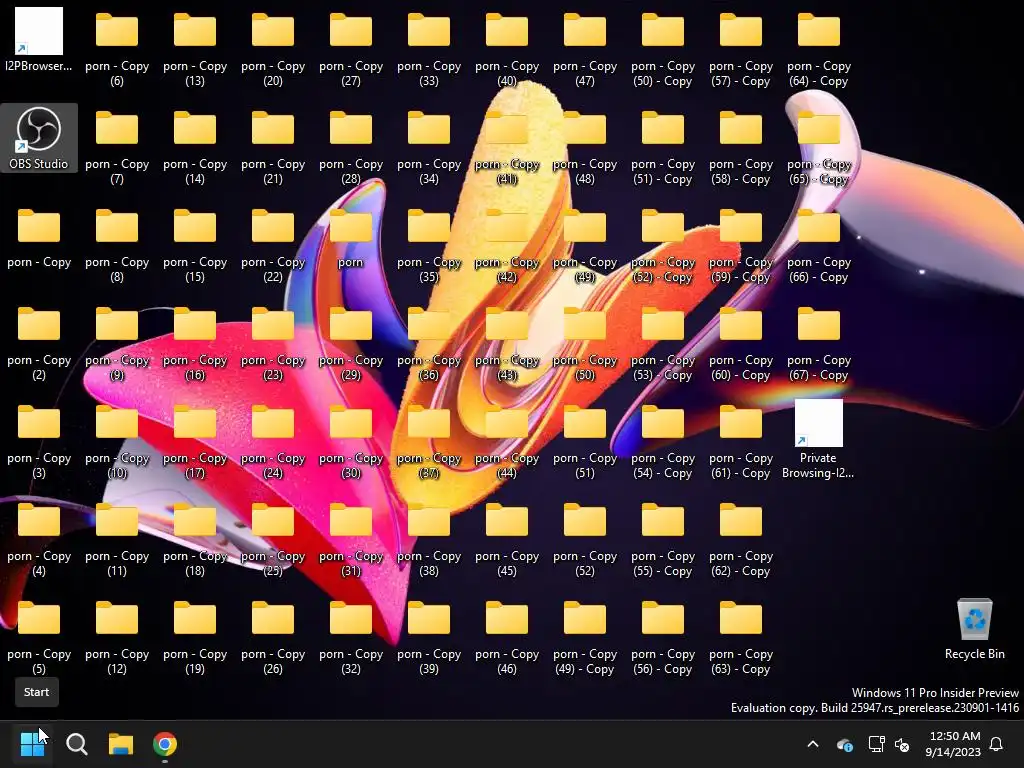Select folder "porn - Copy (33)"

[428, 50]
